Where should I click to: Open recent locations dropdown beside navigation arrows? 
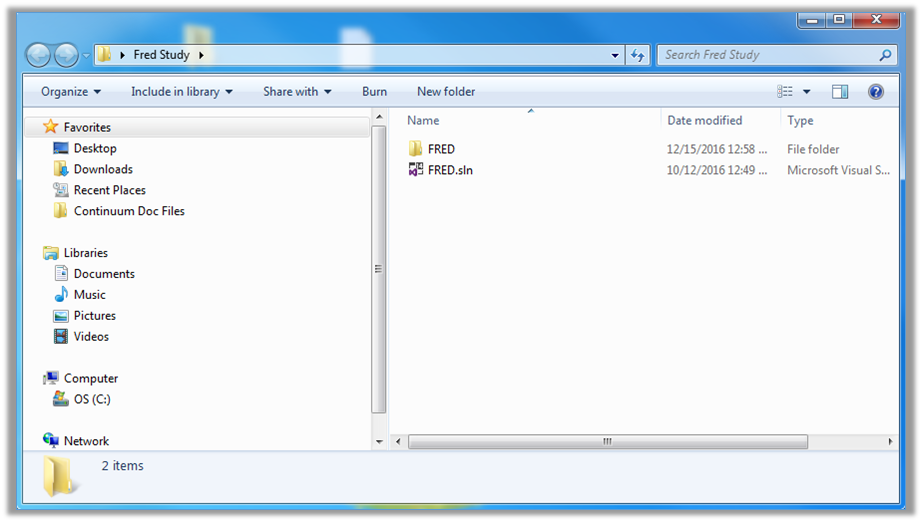(x=86, y=56)
